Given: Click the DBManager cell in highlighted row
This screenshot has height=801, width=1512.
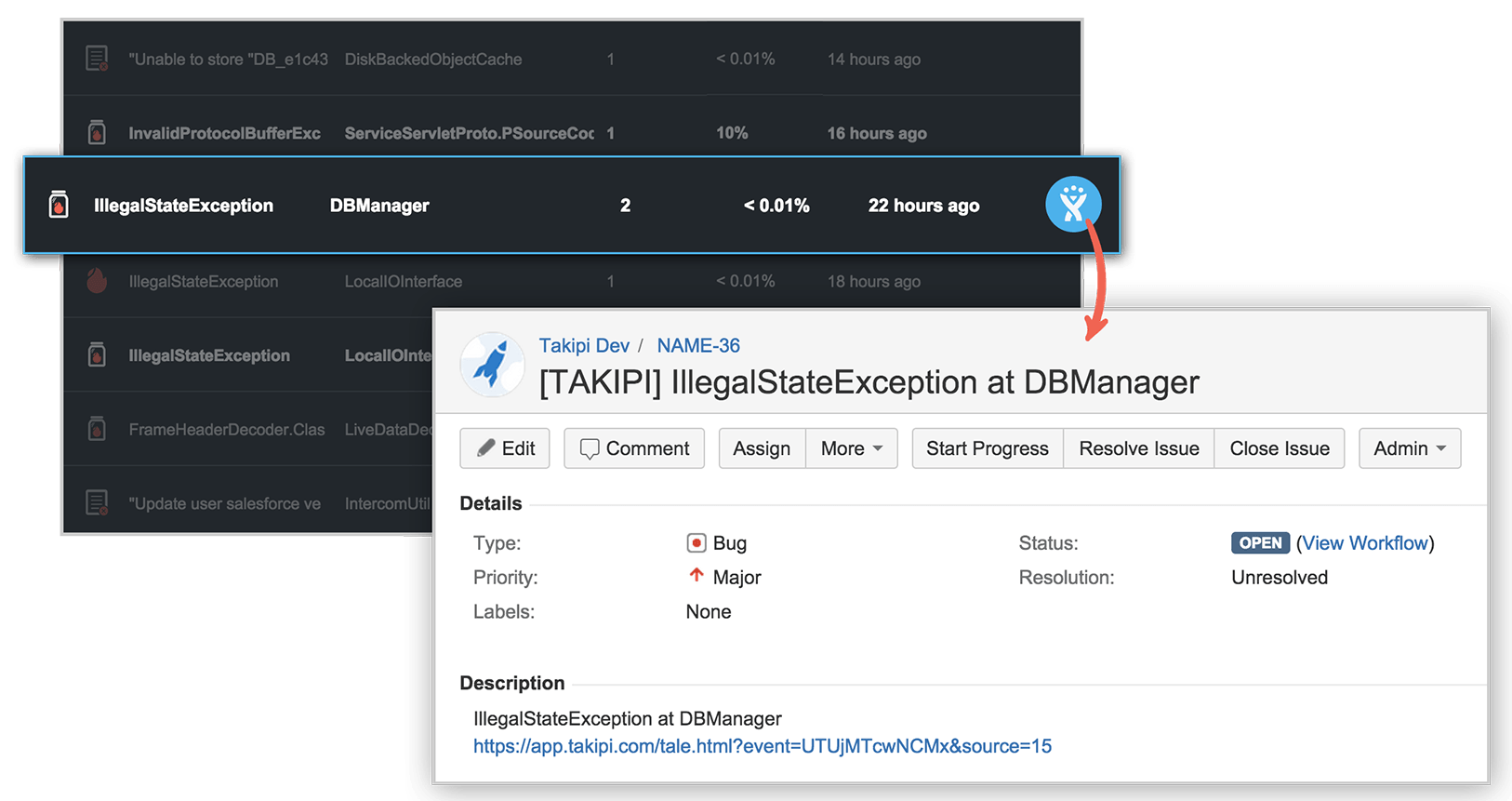Looking at the screenshot, I should (379, 206).
